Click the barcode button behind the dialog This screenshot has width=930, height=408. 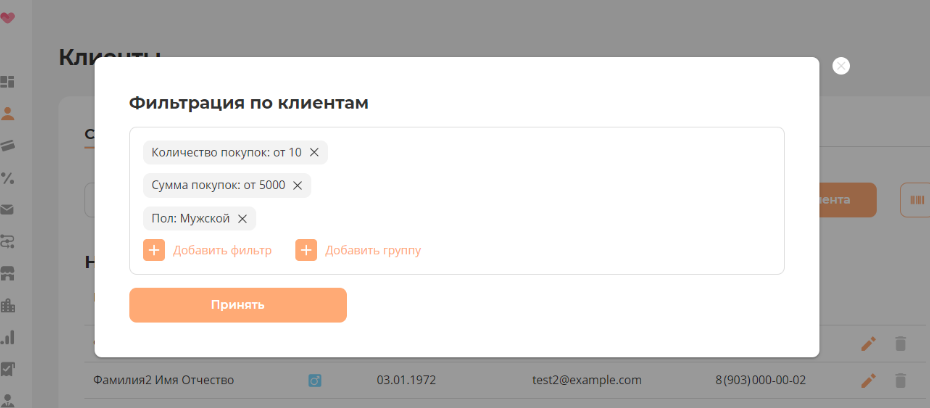pos(916,200)
